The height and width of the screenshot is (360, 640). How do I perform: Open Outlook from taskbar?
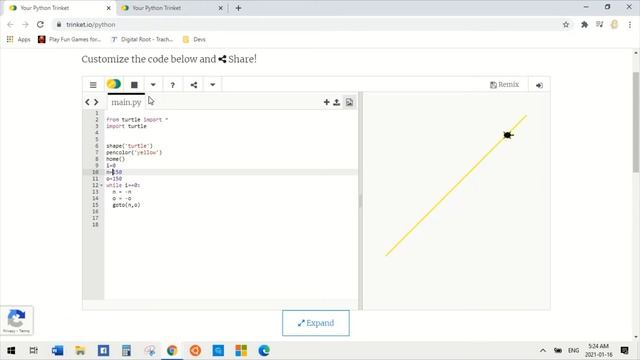[57, 351]
